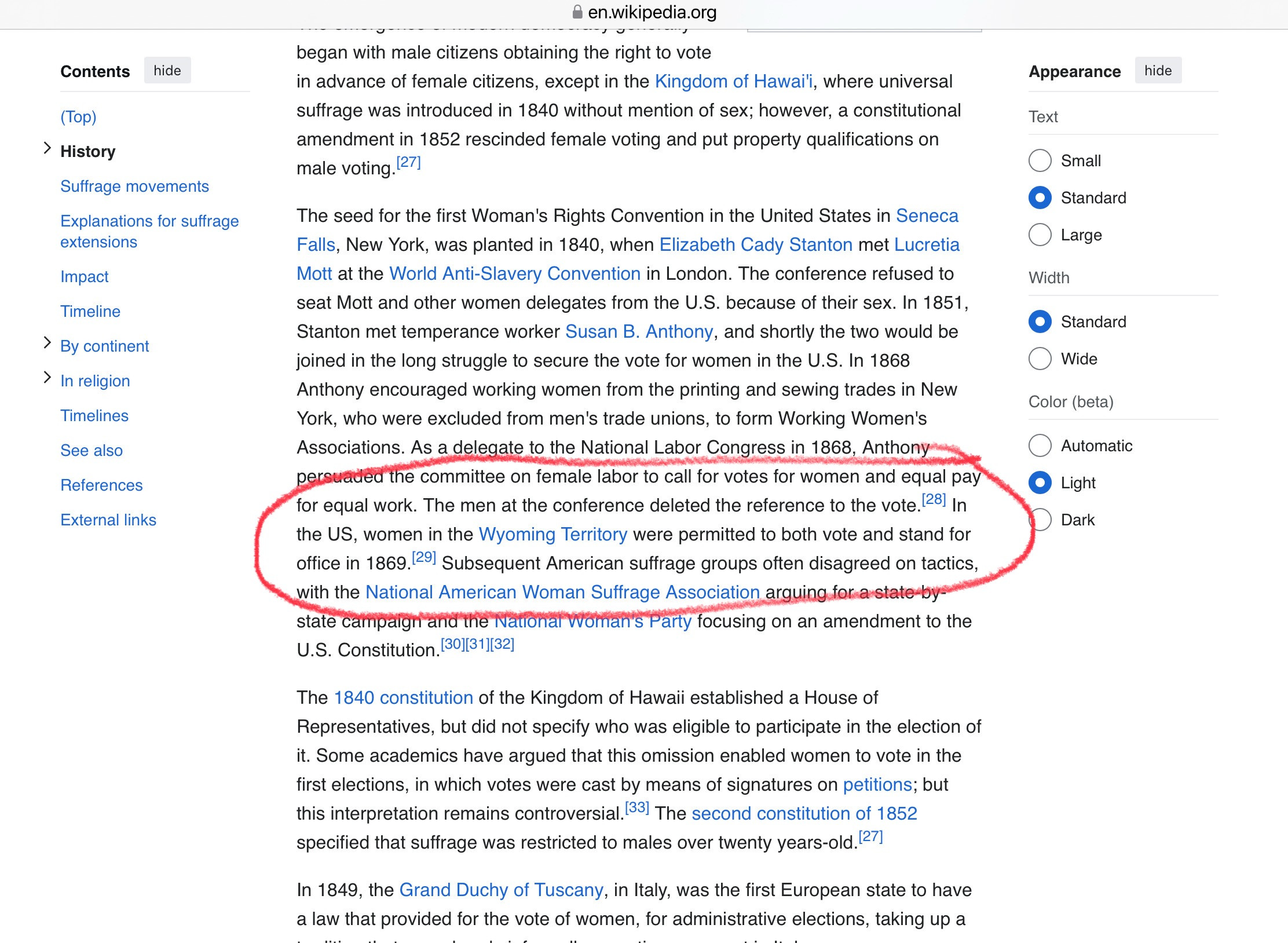Viewport: 1288px width, 943px height.
Task: Expand the History section chevron
Action: pyautogui.click(x=47, y=149)
